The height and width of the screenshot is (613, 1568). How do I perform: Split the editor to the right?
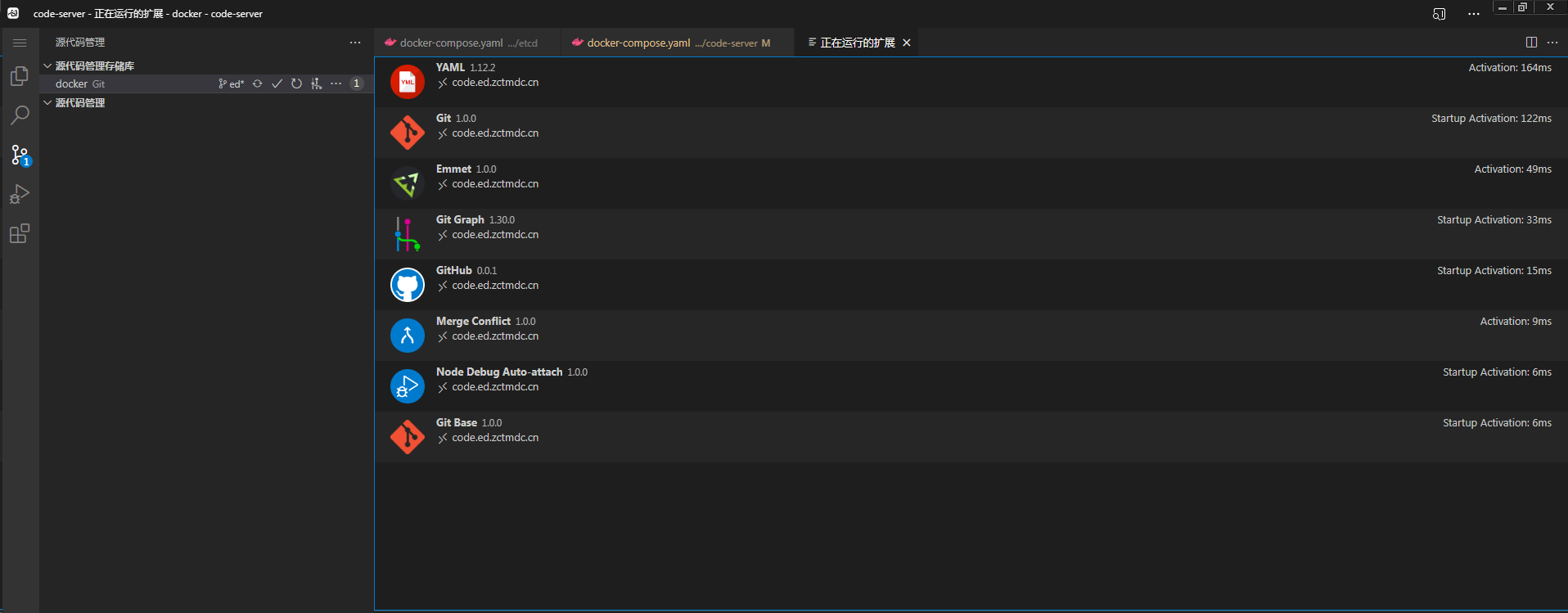(1531, 43)
